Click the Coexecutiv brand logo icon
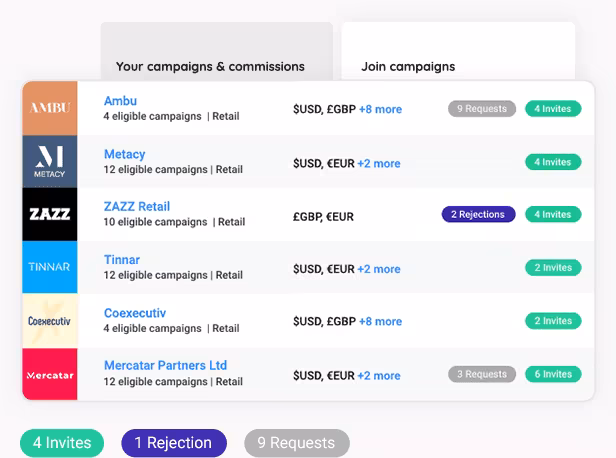The height and width of the screenshot is (458, 616). 49,321
